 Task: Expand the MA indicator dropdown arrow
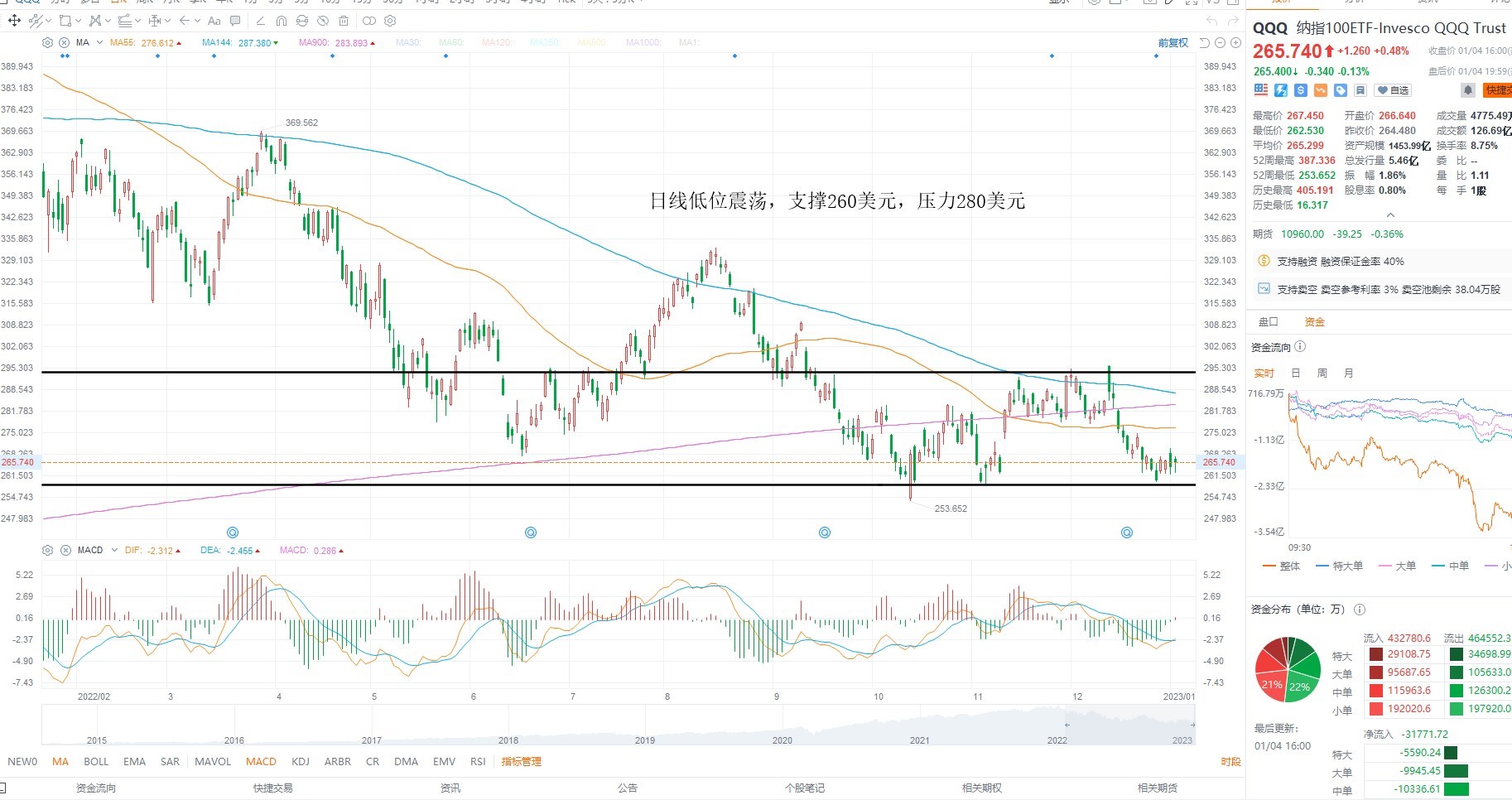tap(99, 42)
